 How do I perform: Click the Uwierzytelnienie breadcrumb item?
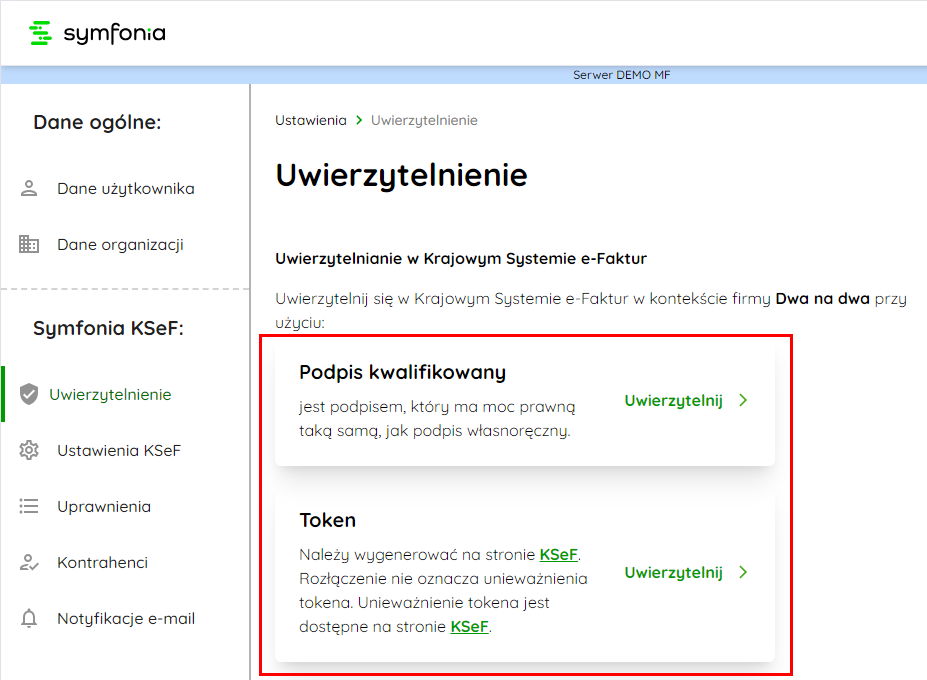[424, 121]
